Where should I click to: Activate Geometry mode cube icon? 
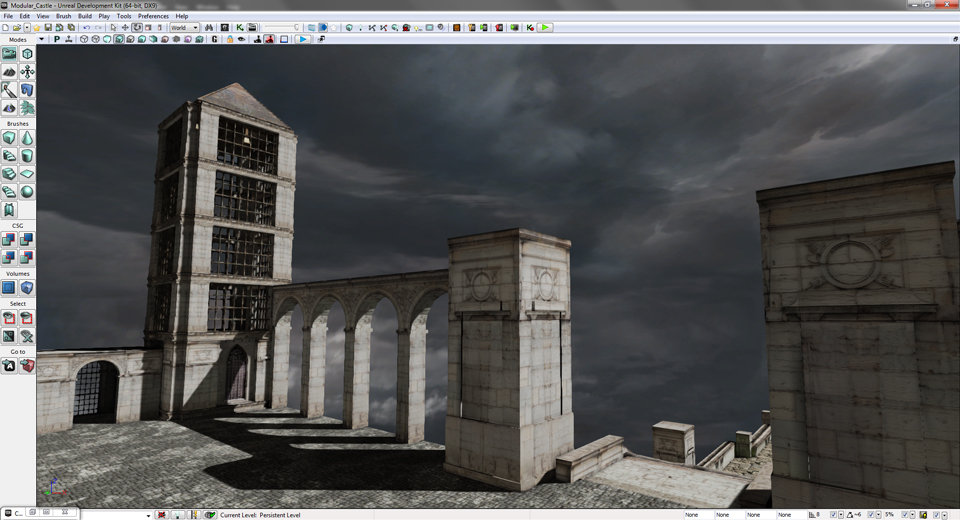point(27,54)
